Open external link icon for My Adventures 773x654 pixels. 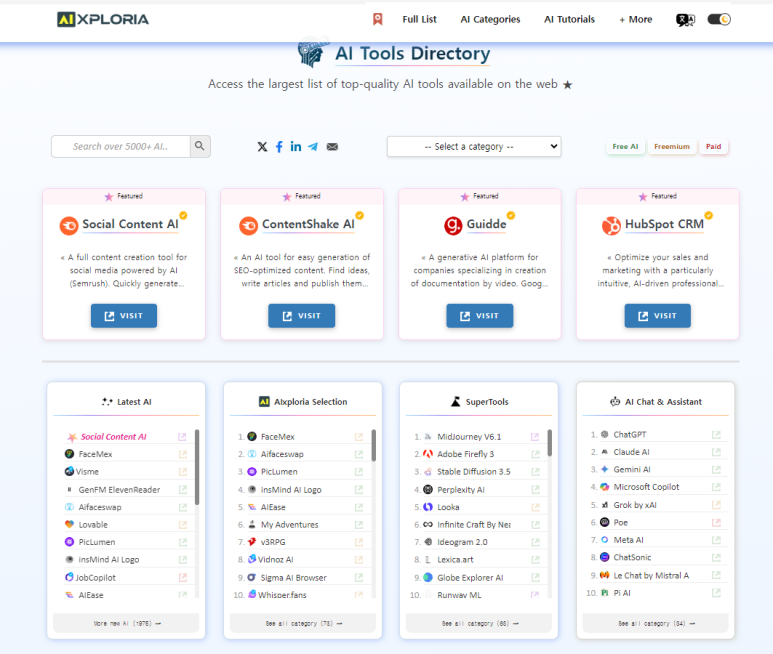coord(359,525)
